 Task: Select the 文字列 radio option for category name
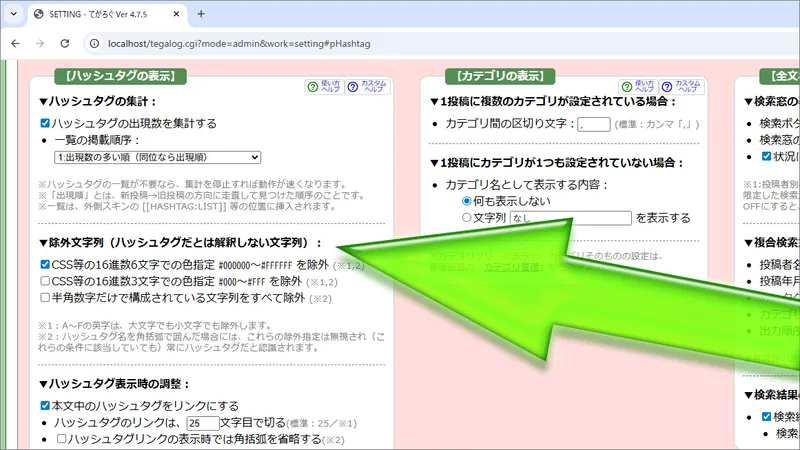466,217
